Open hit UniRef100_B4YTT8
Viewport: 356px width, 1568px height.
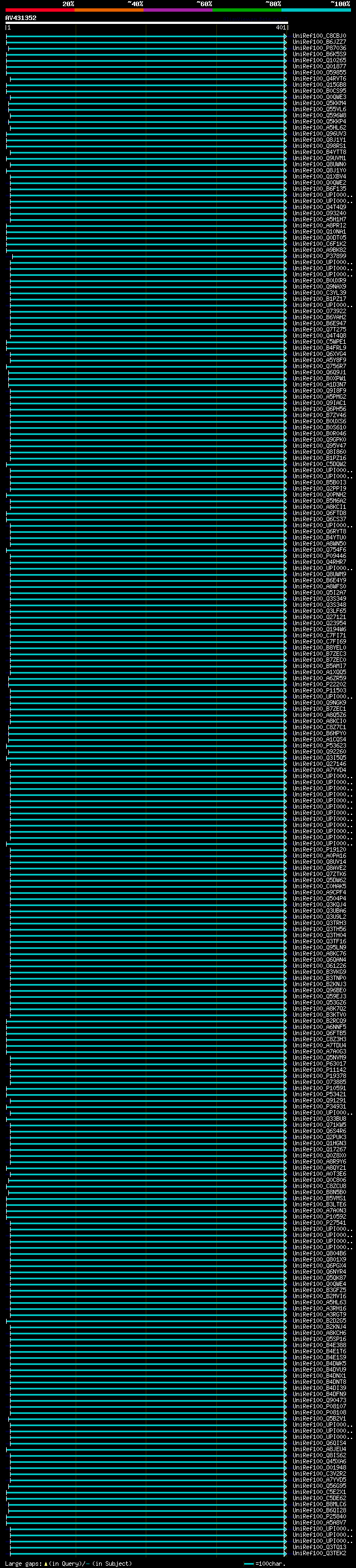click(319, 152)
